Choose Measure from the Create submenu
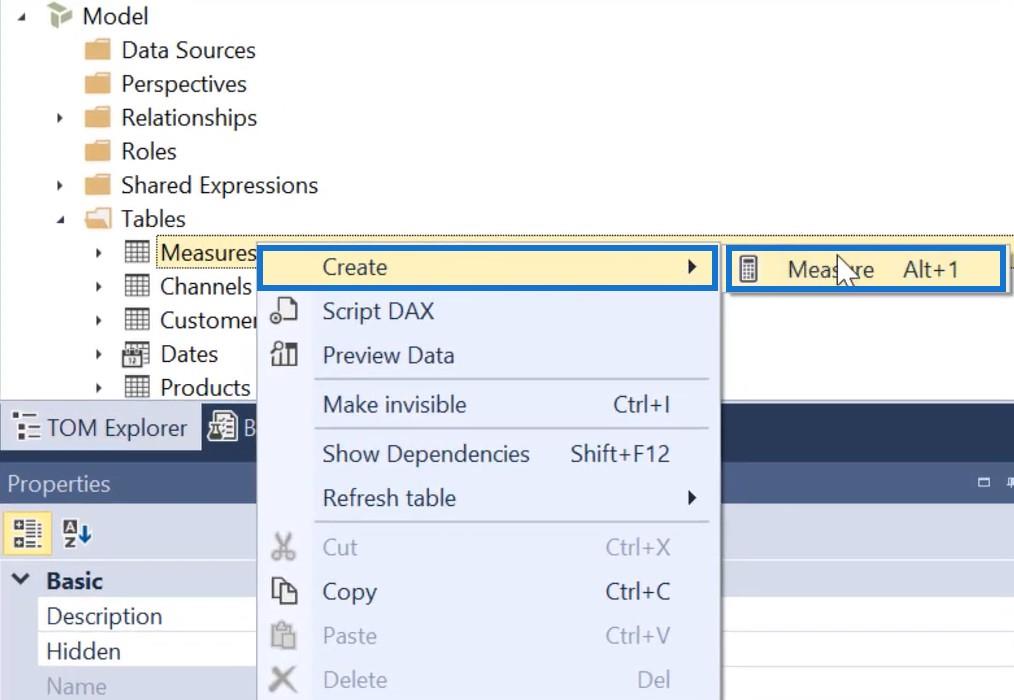Viewport: 1014px width, 700px height. point(866,269)
